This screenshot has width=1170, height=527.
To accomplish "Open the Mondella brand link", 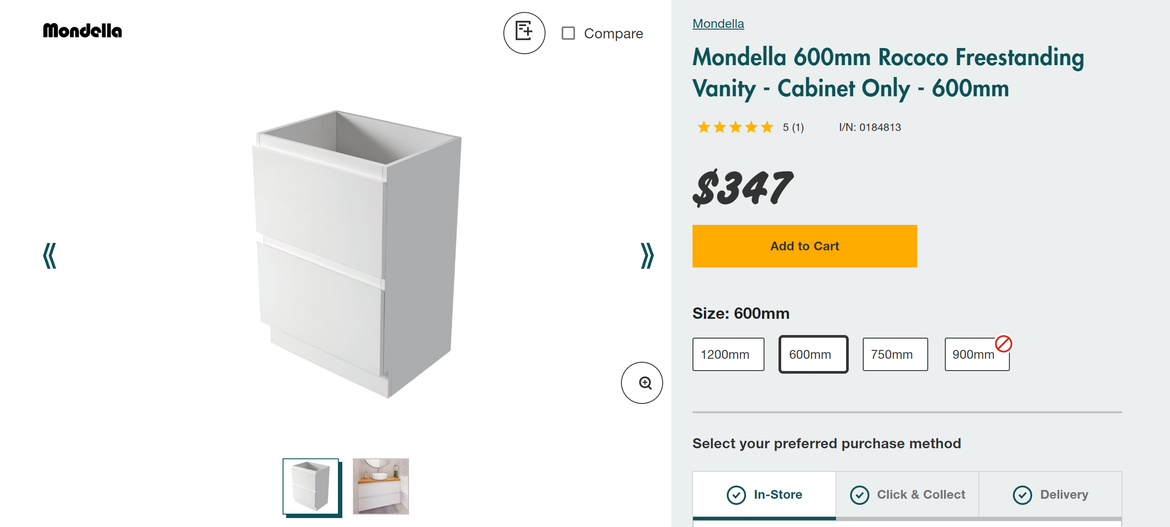I will pos(718,23).
